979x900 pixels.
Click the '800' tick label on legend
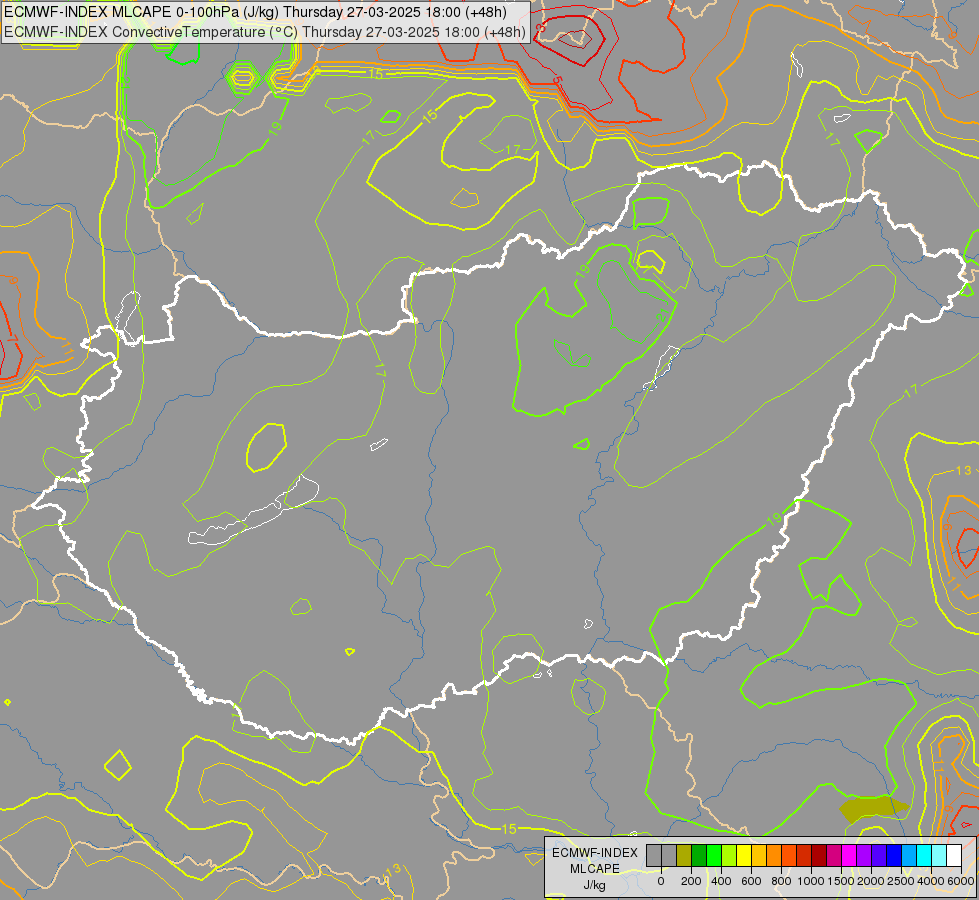point(782,881)
